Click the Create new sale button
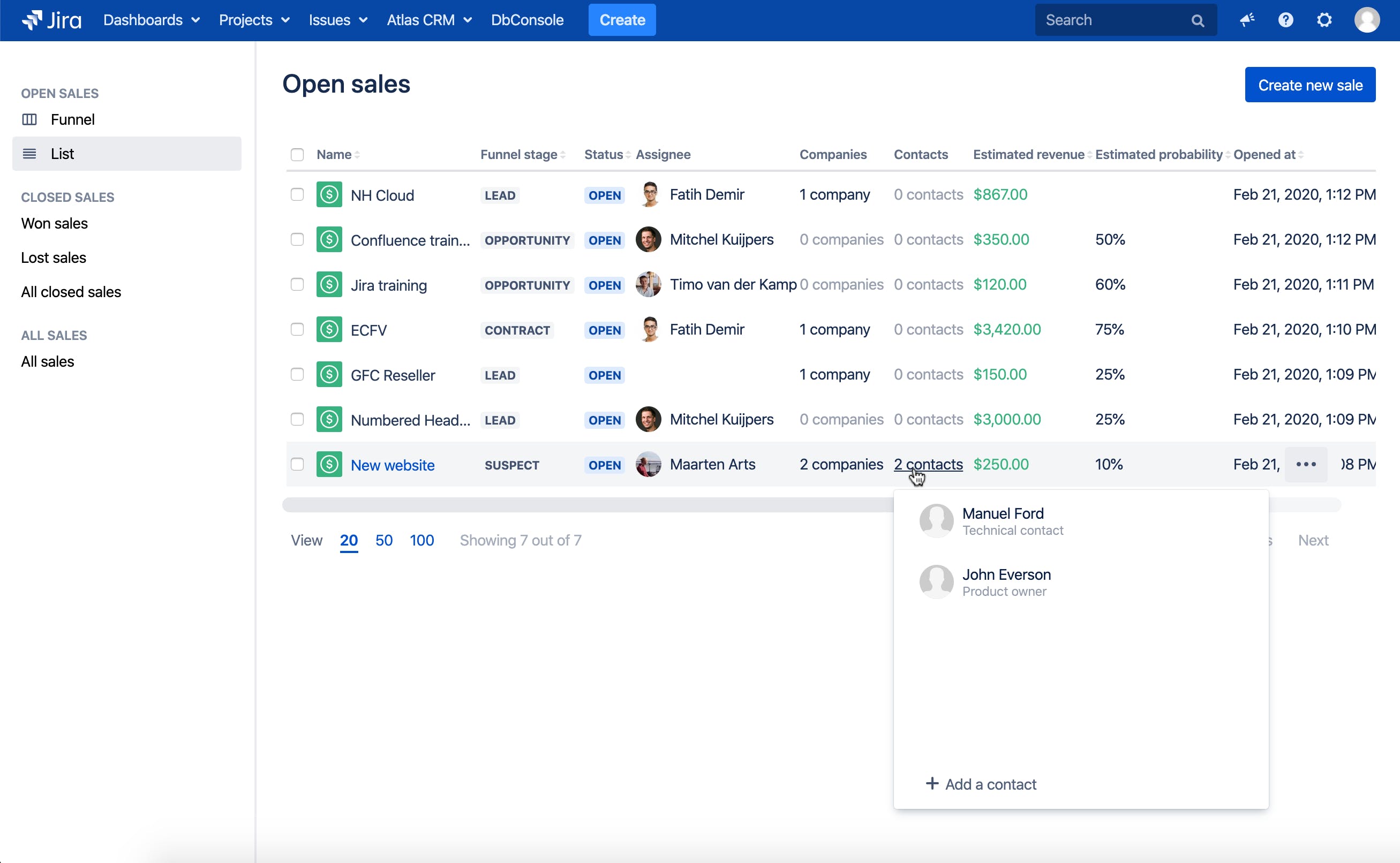Image resolution: width=1400 pixels, height=863 pixels. (x=1310, y=85)
